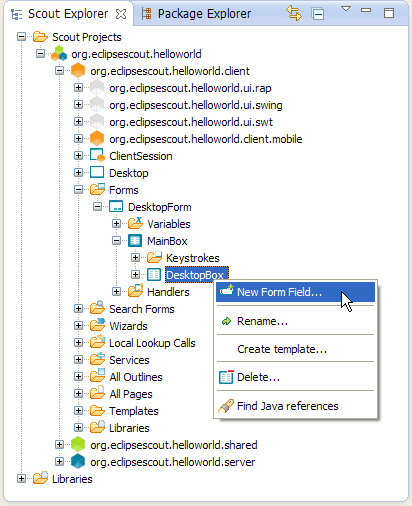The height and width of the screenshot is (506, 412).
Task: Expand the bottom-level Libraries node
Action: tap(21, 478)
